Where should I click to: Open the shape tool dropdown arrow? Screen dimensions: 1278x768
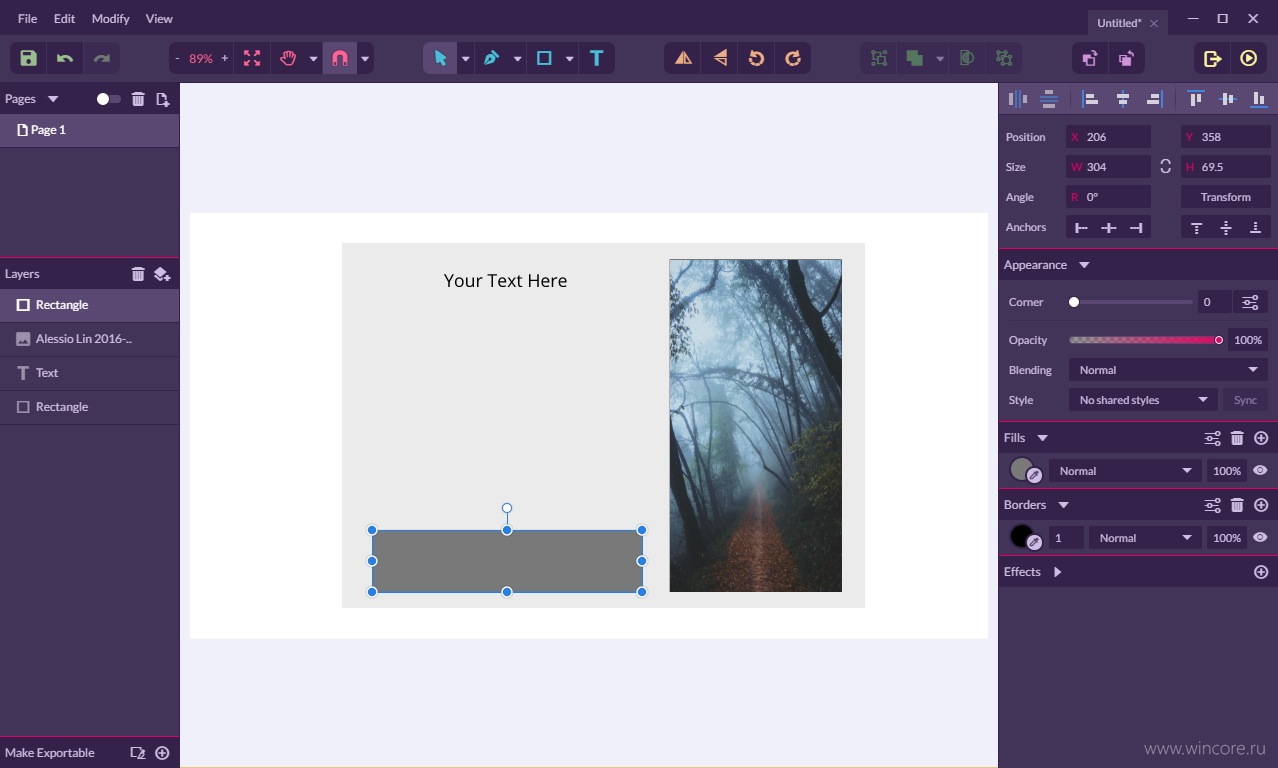pos(569,59)
